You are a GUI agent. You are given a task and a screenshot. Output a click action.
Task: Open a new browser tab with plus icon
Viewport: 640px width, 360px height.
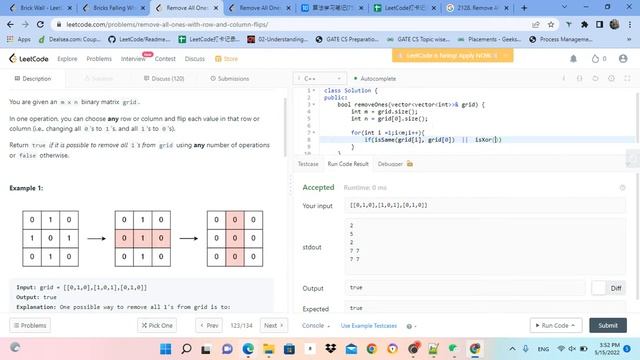(524, 8)
